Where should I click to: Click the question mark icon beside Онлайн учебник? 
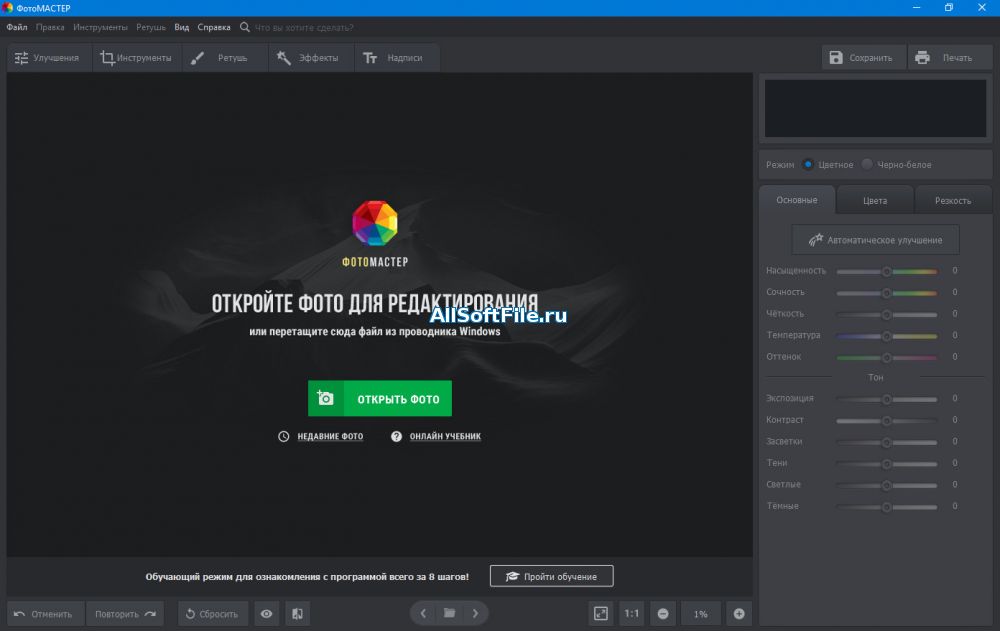(x=396, y=436)
